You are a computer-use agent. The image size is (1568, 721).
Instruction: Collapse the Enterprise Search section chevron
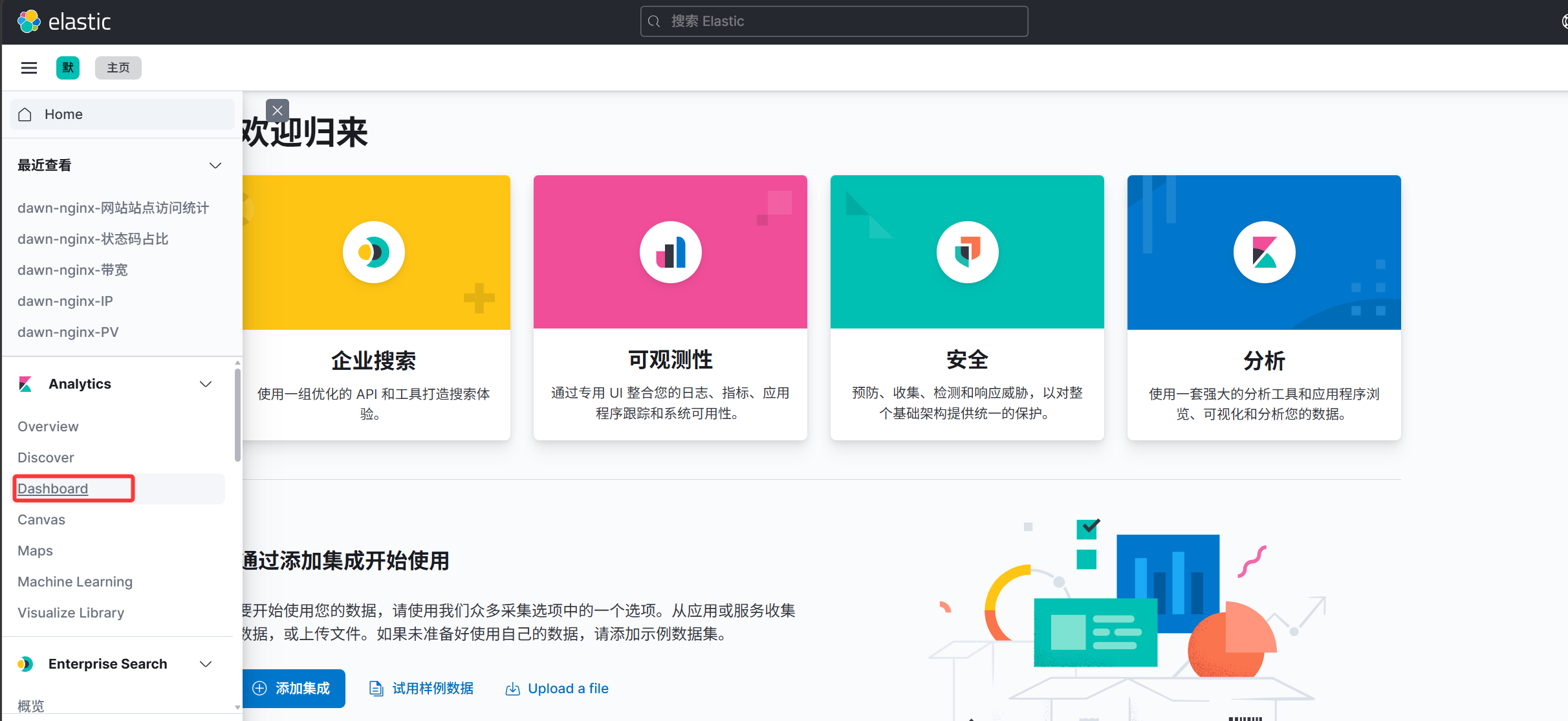click(206, 664)
